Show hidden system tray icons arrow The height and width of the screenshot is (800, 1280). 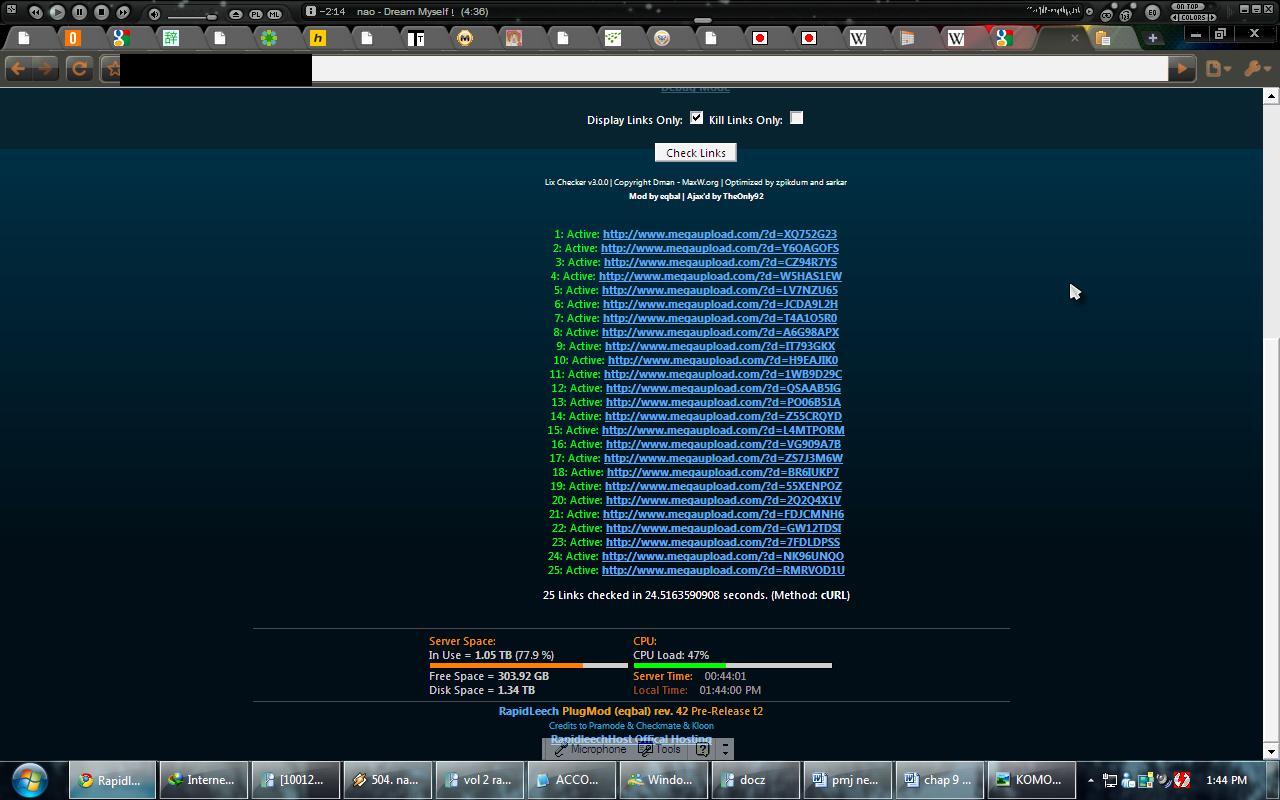[x=1090, y=780]
